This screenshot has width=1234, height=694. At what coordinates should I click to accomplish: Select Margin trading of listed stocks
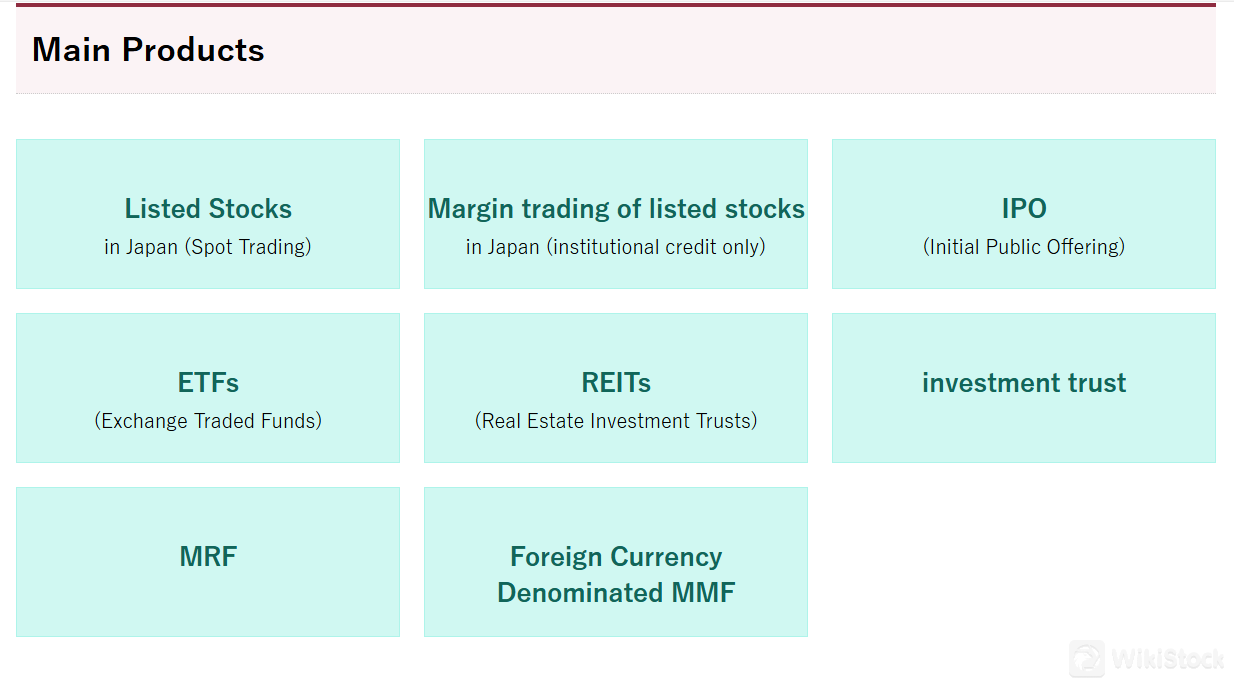pyautogui.click(x=616, y=209)
